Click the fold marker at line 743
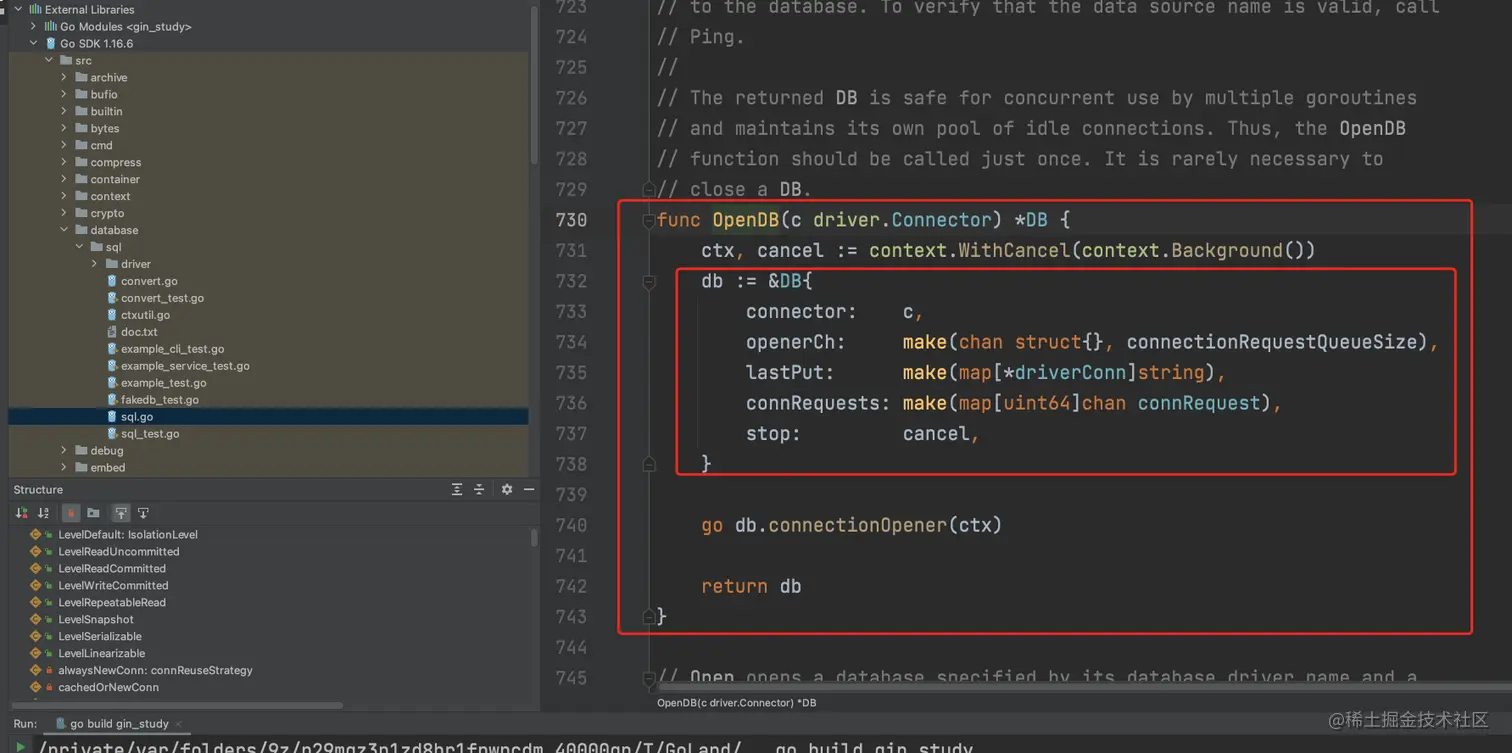This screenshot has height=753, width=1512. coord(649,617)
